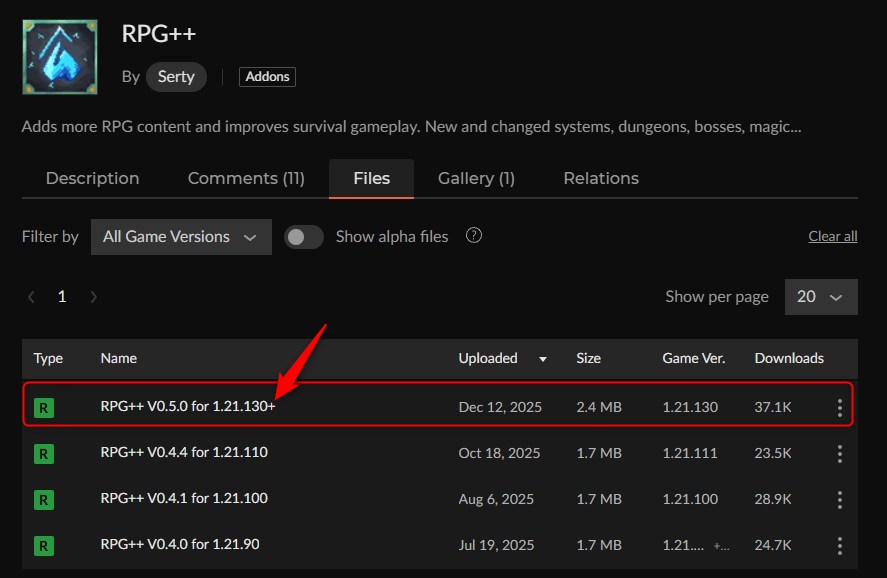887x578 pixels.
Task: Click the green R release badge for V0.5.0
Action: 44,408
